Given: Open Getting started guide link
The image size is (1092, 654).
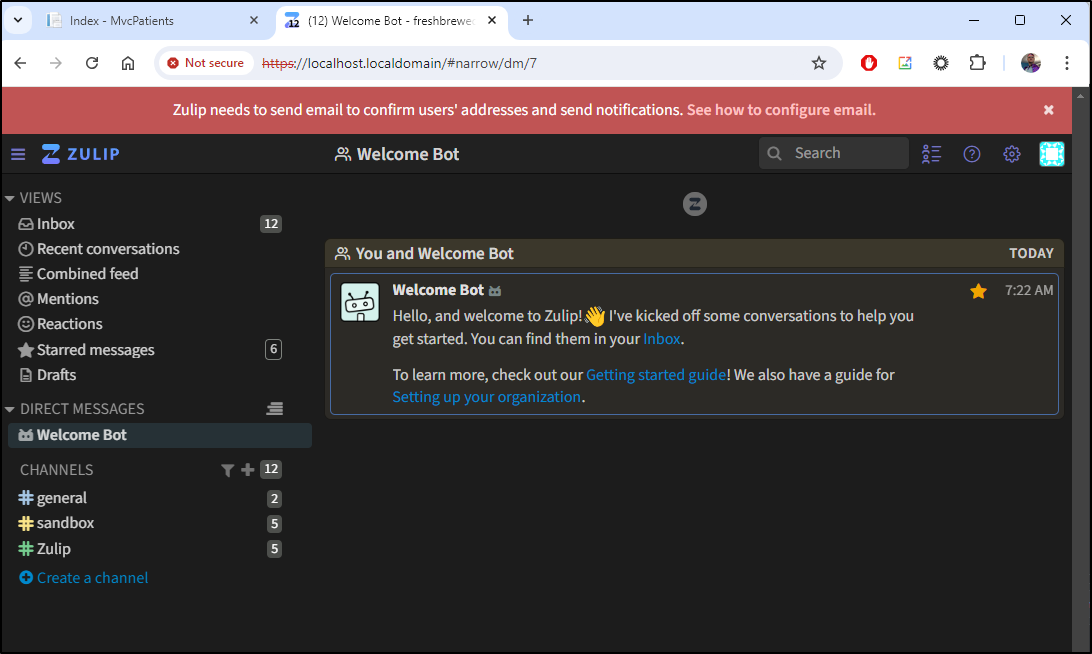Looking at the screenshot, I should click(x=656, y=375).
